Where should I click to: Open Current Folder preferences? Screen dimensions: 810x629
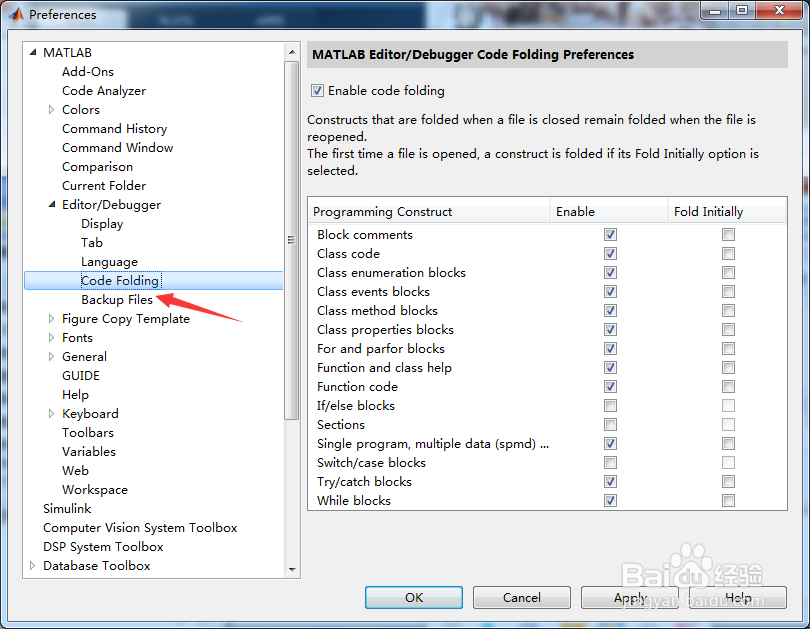point(104,186)
